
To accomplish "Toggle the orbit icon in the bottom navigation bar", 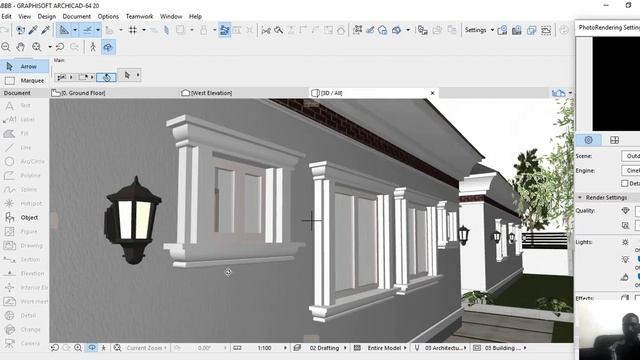I will 92,348.
